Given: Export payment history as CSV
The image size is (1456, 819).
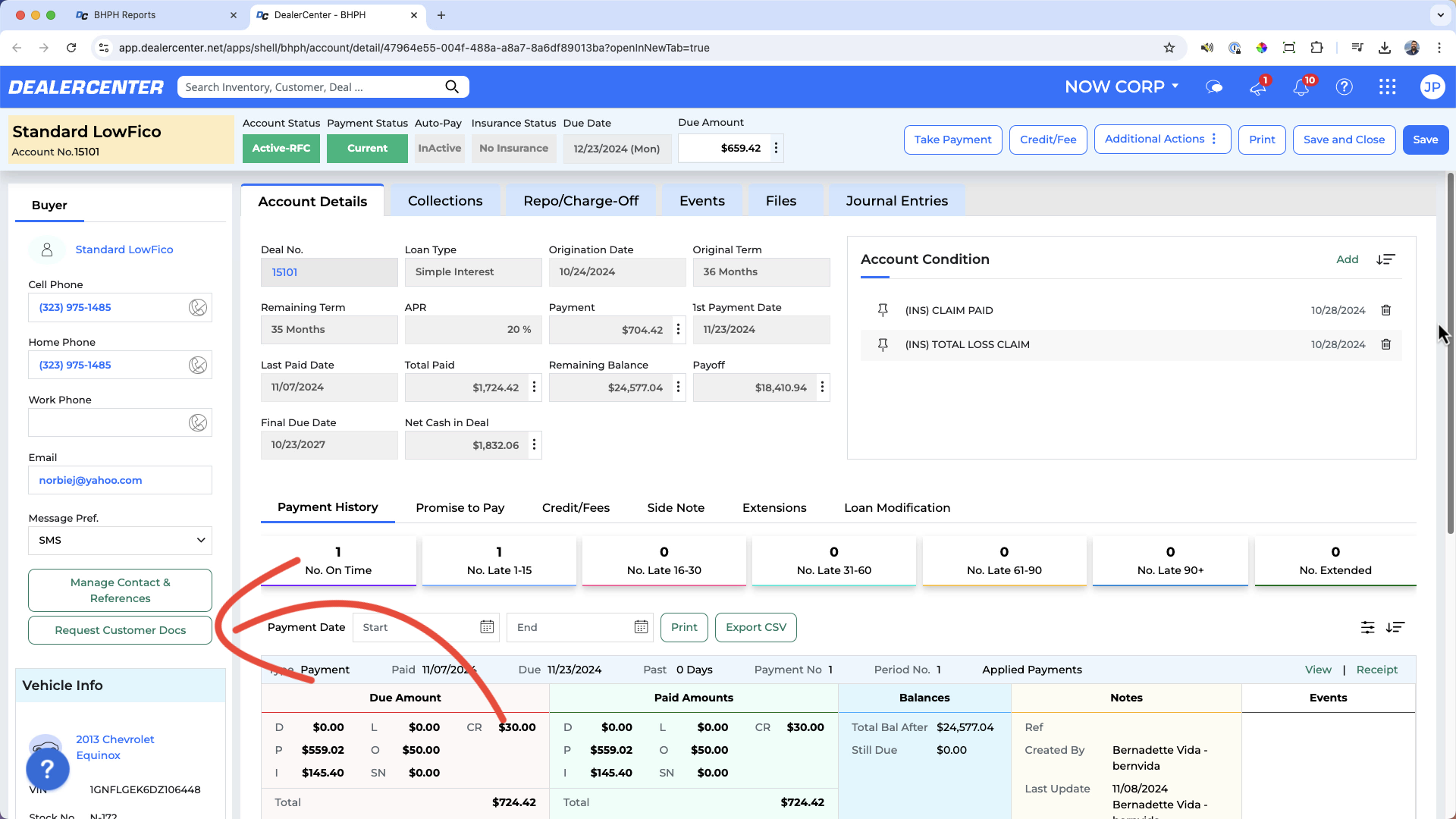Looking at the screenshot, I should (755, 627).
